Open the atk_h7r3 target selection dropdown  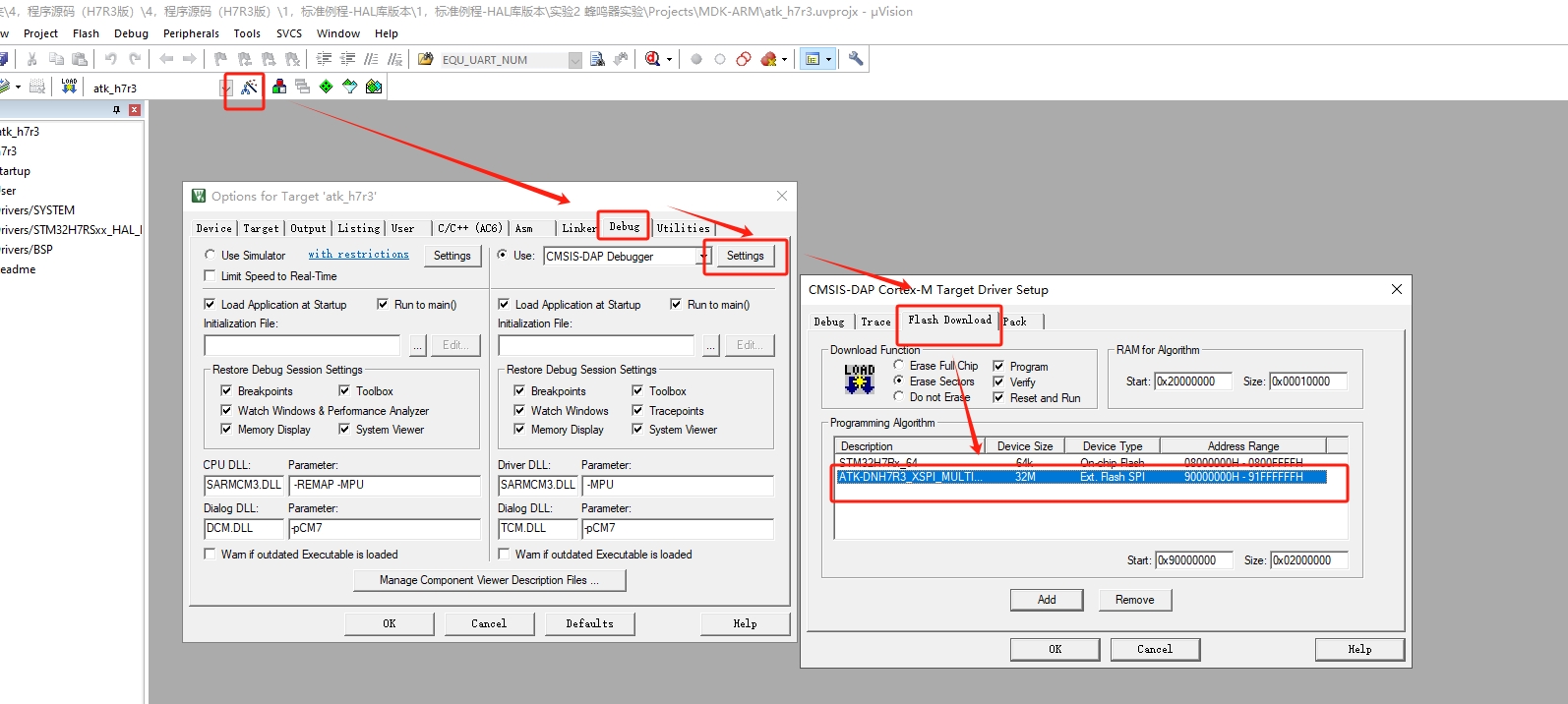[x=226, y=88]
